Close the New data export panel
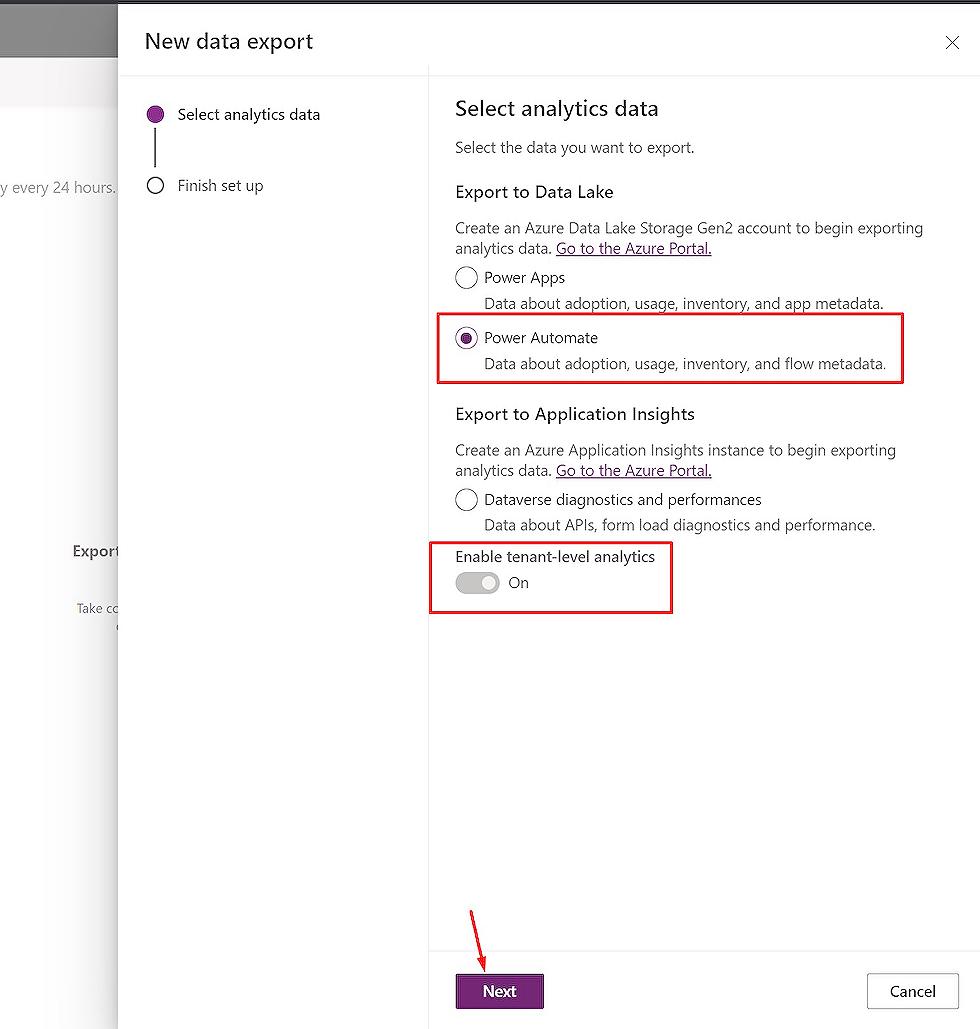This screenshot has width=980, height=1029. click(952, 43)
